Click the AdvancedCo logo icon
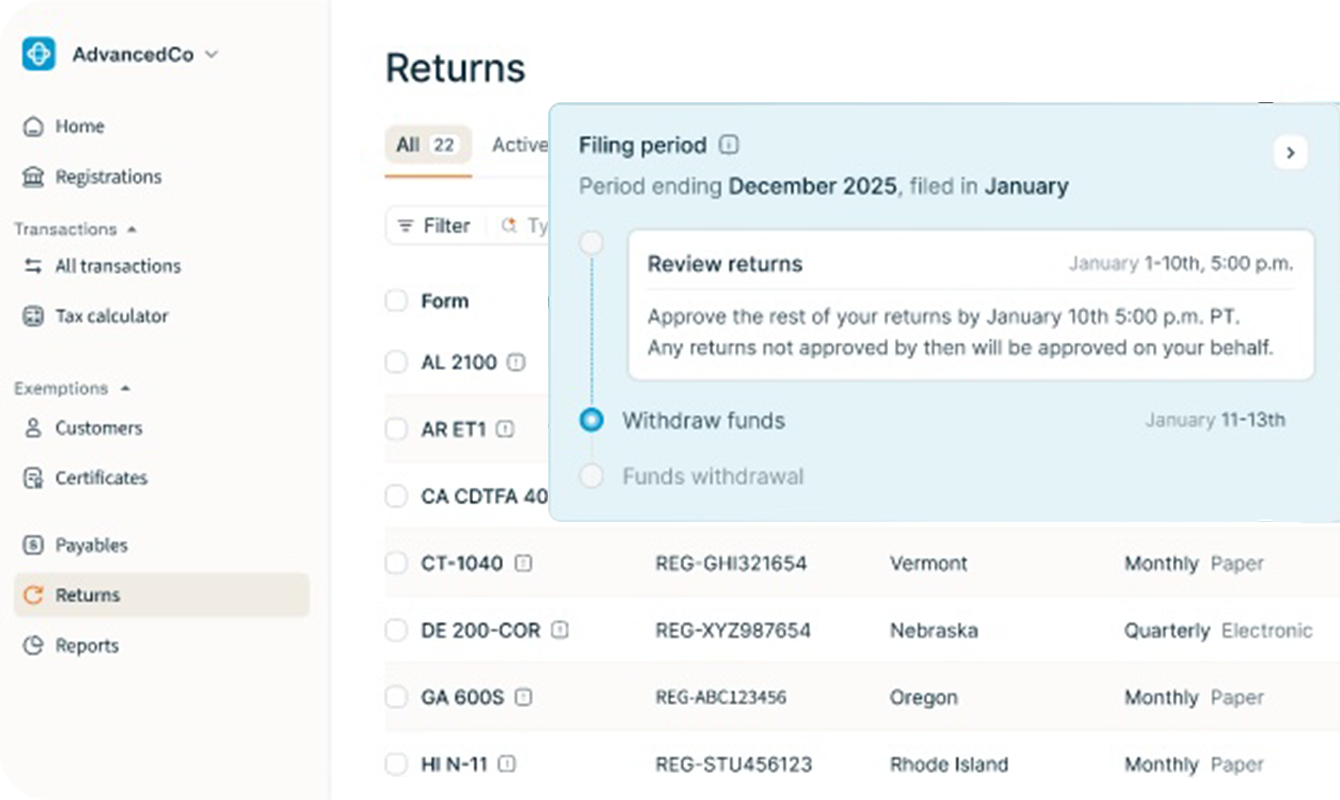Screen dimensions: 1340x800 (x=38, y=54)
